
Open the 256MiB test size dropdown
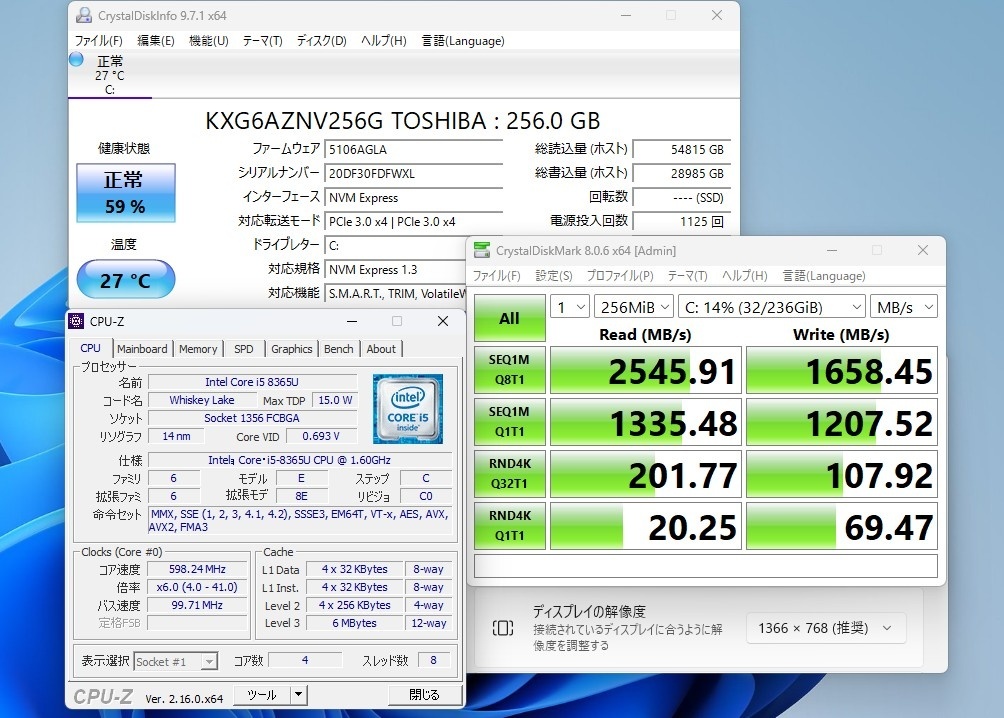click(632, 307)
